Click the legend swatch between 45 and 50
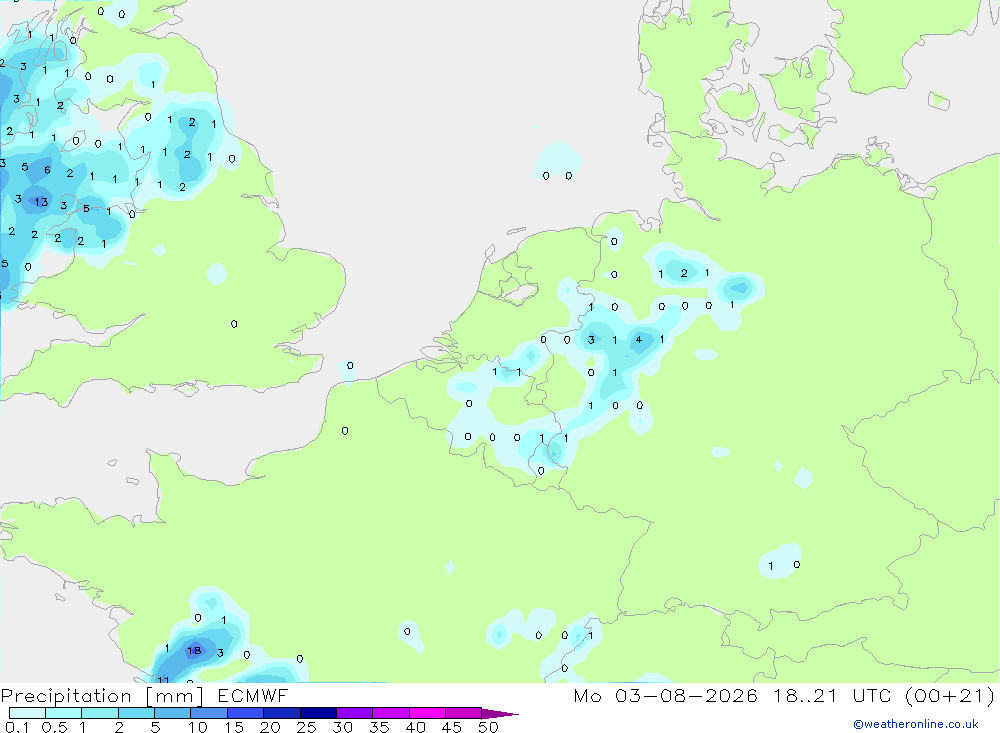The image size is (1000, 733). pos(463,713)
